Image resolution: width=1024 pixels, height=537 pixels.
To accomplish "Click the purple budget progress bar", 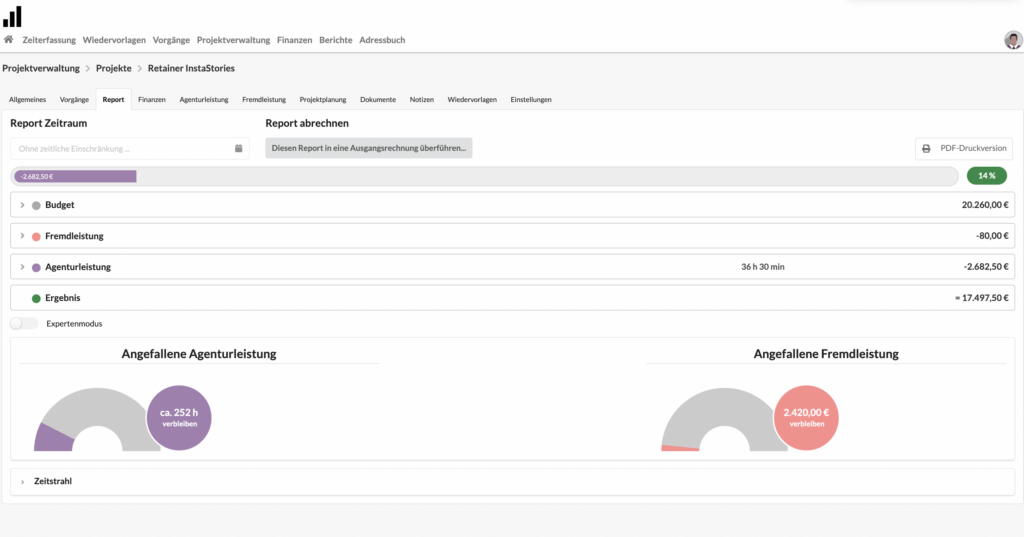I will point(75,176).
